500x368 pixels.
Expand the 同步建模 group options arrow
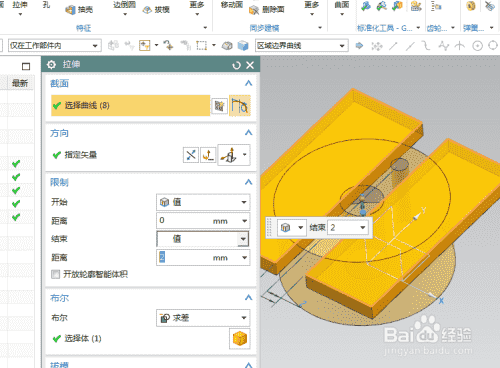pos(320,28)
